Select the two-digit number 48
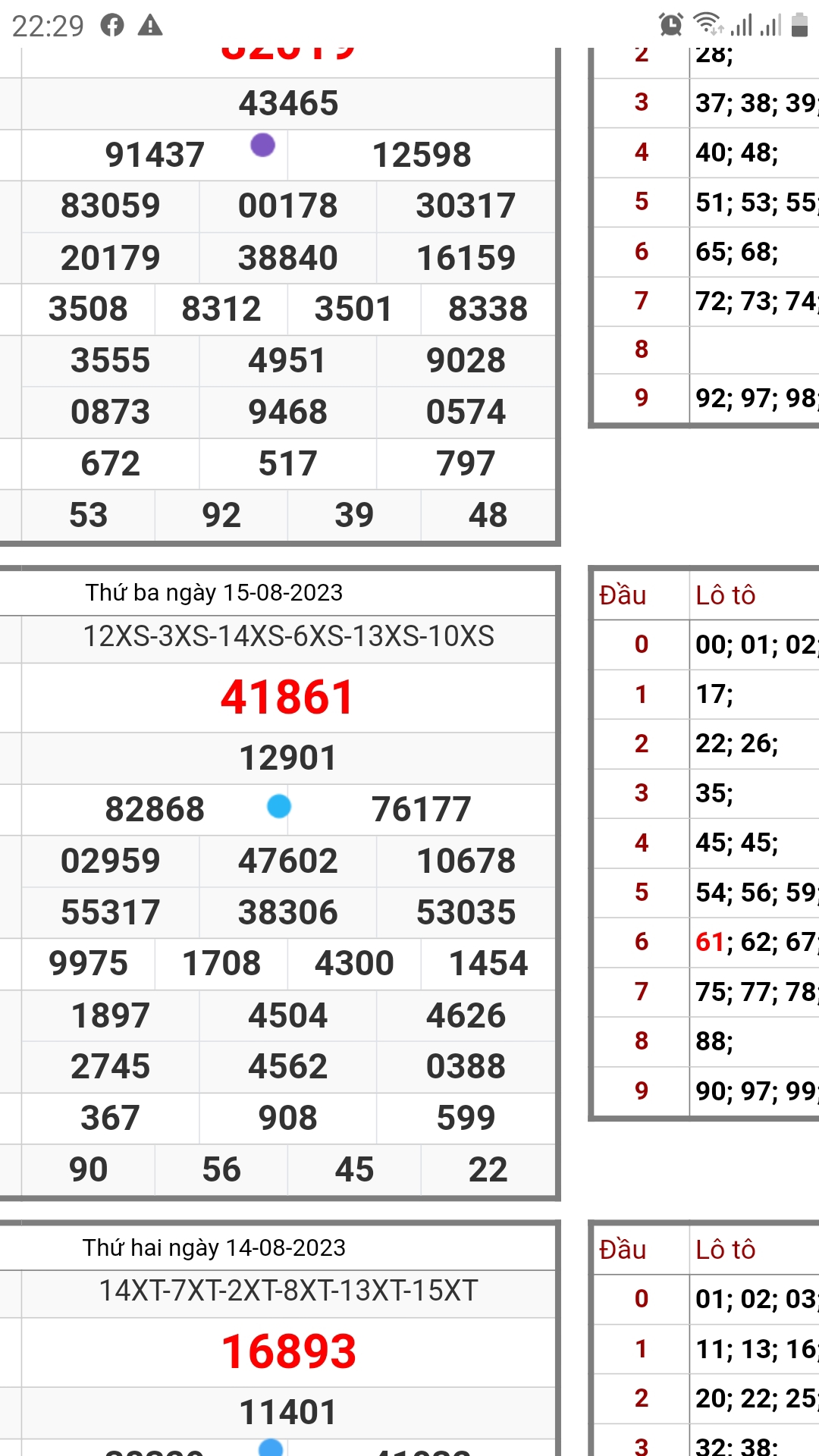The image size is (819, 1456). 488,515
